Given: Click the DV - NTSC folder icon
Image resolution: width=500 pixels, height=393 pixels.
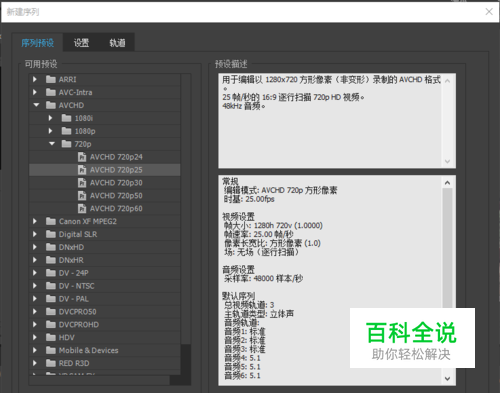Looking at the screenshot, I should tap(51, 286).
